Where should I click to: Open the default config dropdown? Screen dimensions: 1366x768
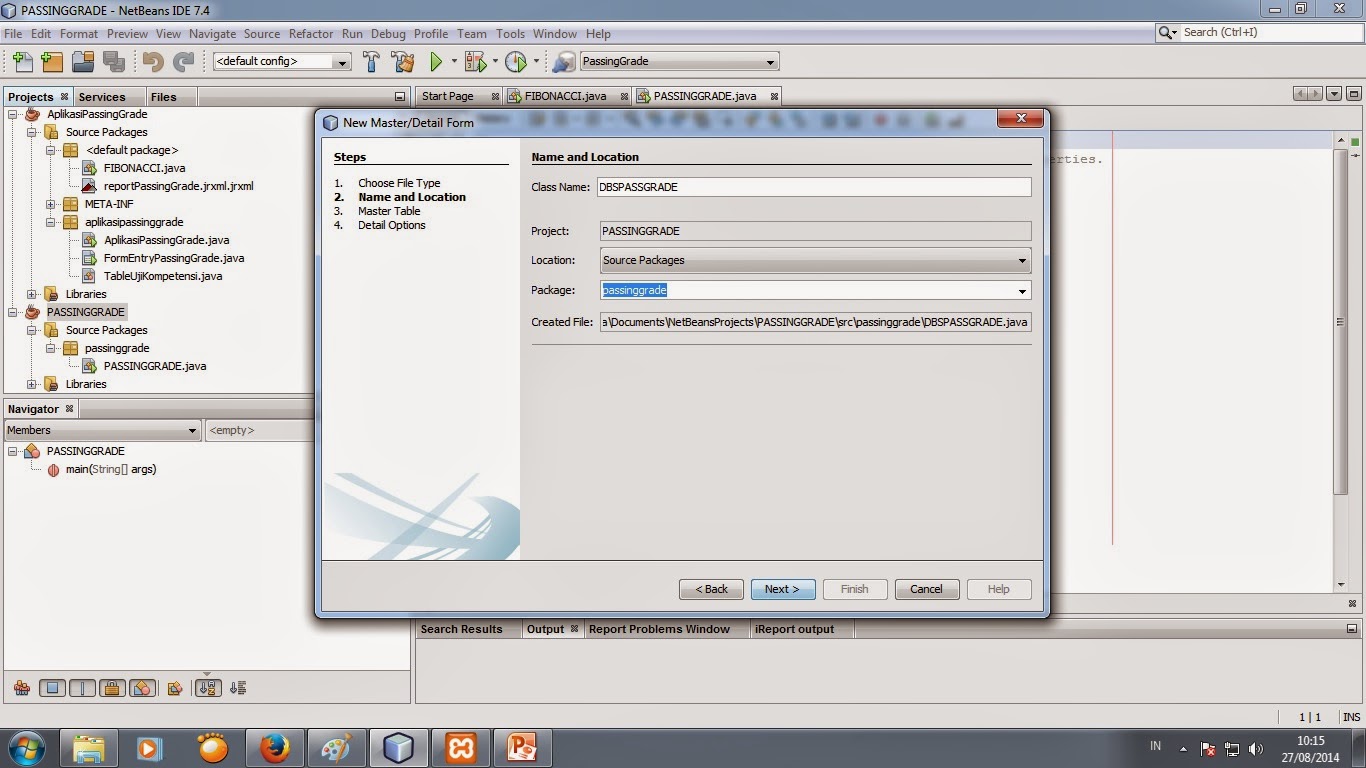343,62
